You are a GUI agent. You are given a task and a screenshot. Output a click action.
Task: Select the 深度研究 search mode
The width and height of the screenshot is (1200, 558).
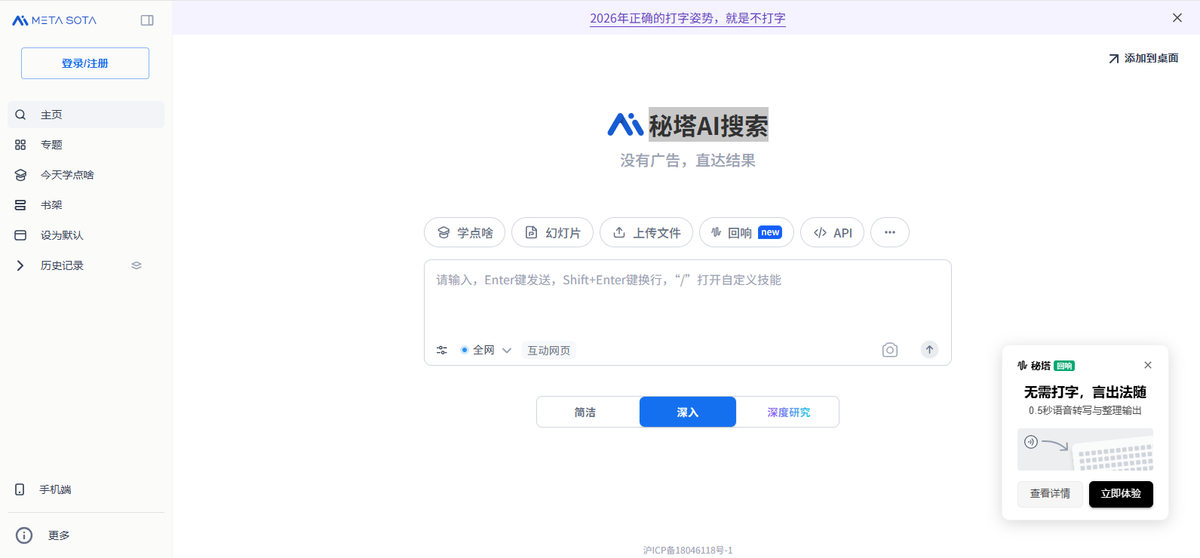788,412
